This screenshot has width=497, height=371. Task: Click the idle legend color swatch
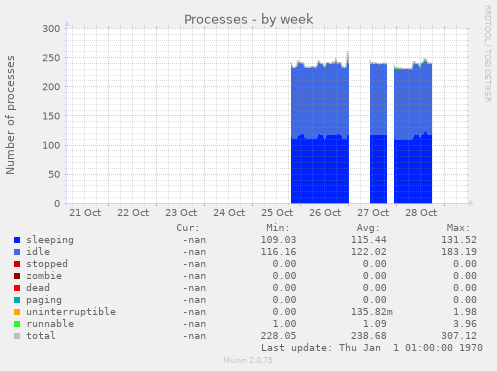click(17, 252)
